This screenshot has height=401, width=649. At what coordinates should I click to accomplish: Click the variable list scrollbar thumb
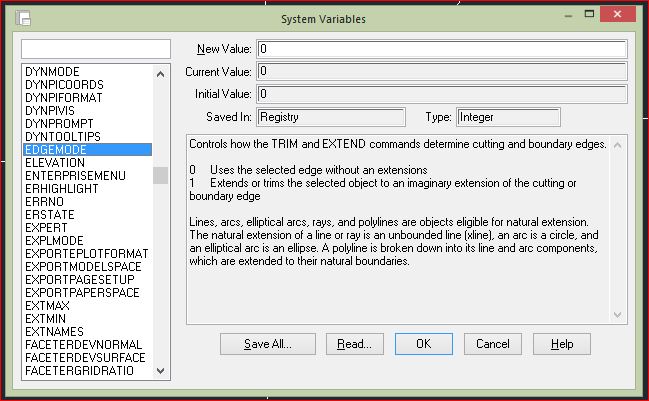pos(161,175)
